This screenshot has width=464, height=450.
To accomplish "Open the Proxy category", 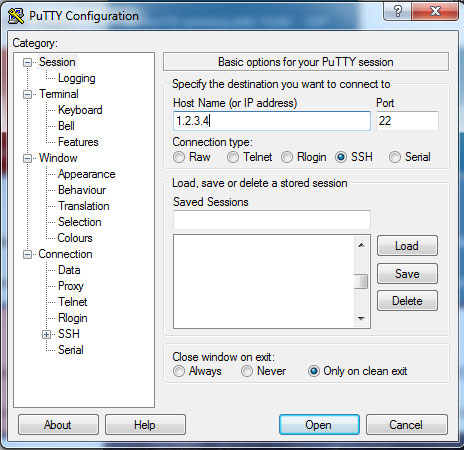I will pyautogui.click(x=71, y=286).
